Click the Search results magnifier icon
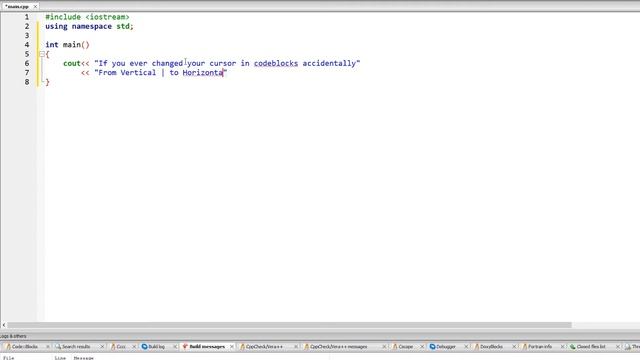Screen dimensions: 640x360 click(58, 347)
